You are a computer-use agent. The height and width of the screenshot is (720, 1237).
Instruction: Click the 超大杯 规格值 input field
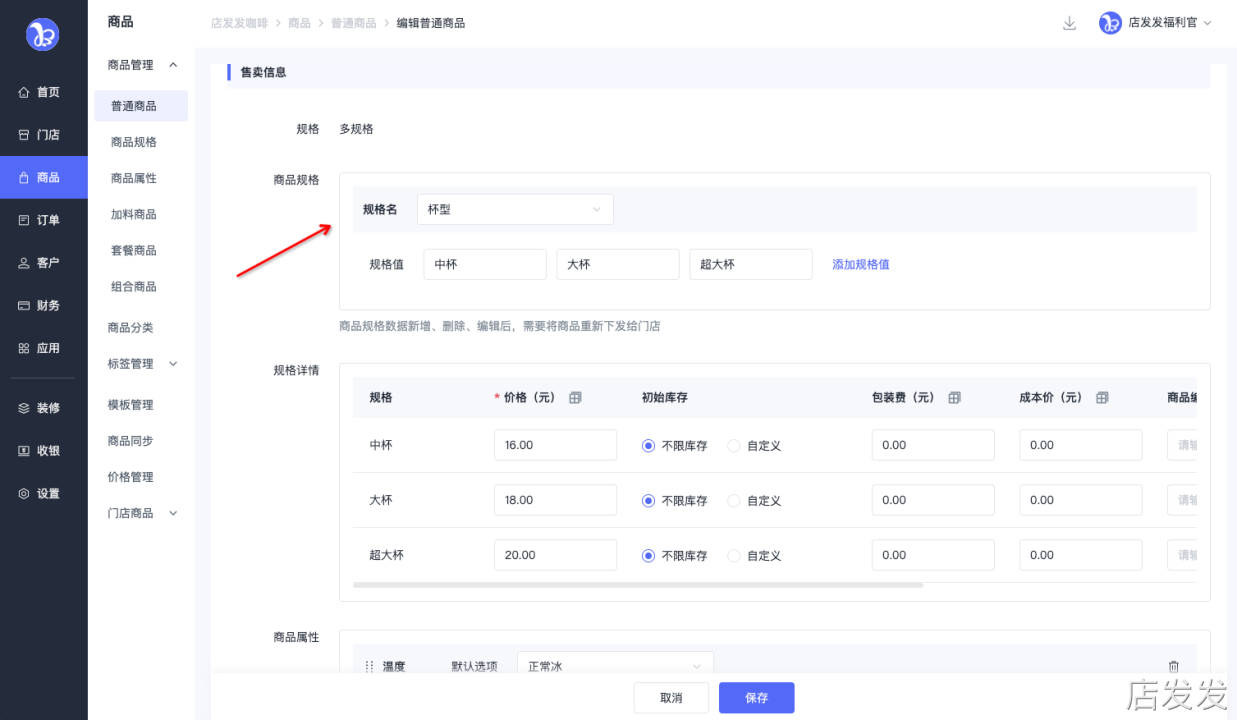[x=751, y=265]
